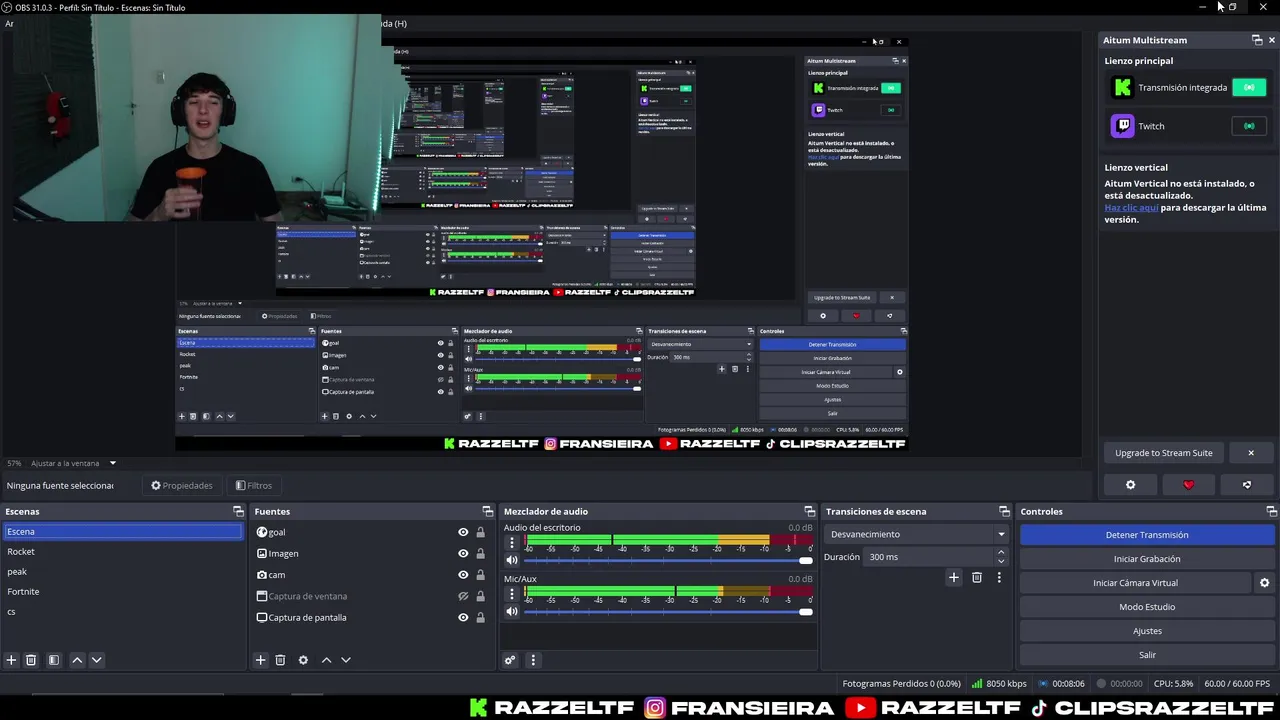Screen dimensions: 1280x720
Task: Pop out the Aitum Multistream dock
Action: click(x=1257, y=40)
